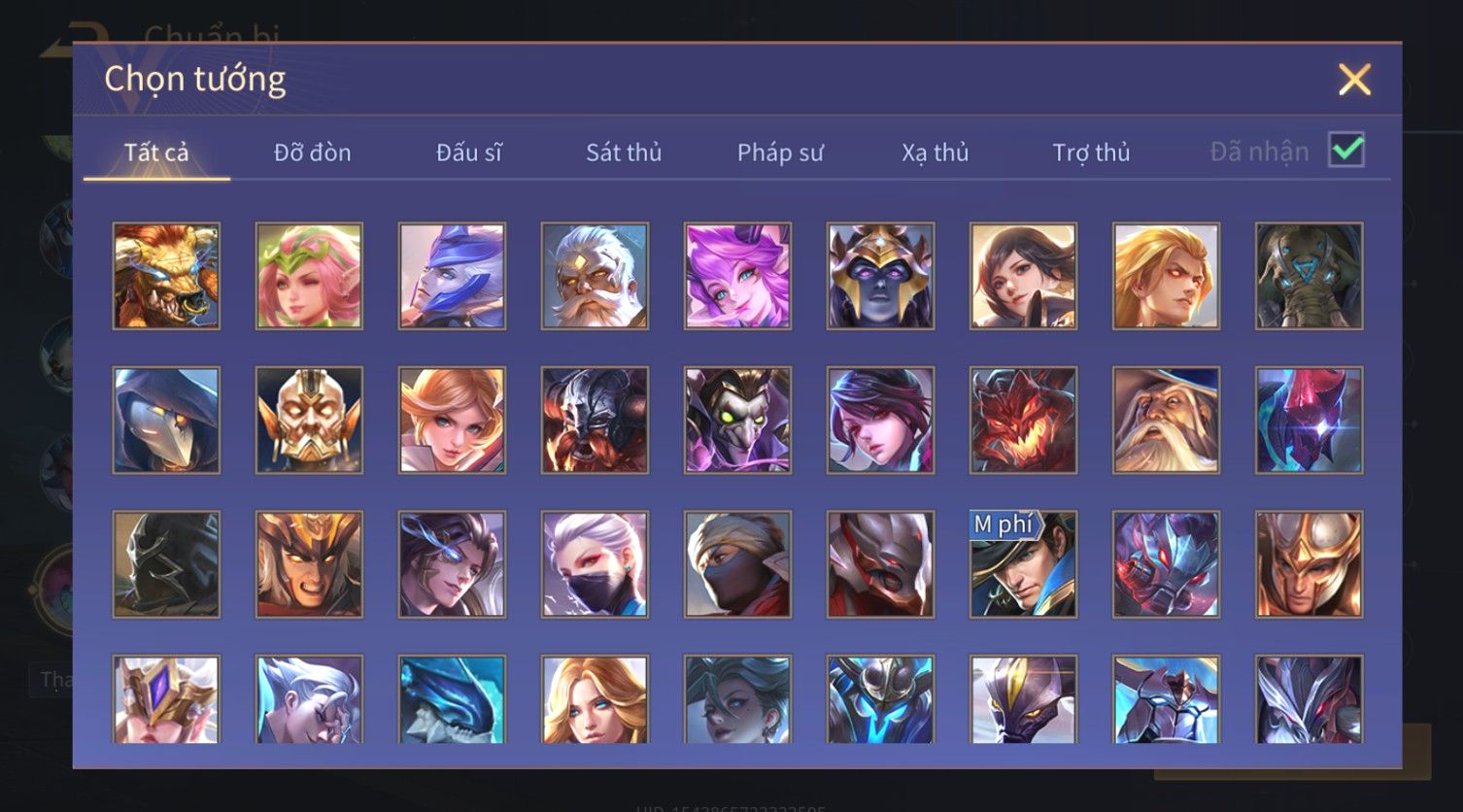Open the Đấu sĩ tab

pyautogui.click(x=468, y=152)
